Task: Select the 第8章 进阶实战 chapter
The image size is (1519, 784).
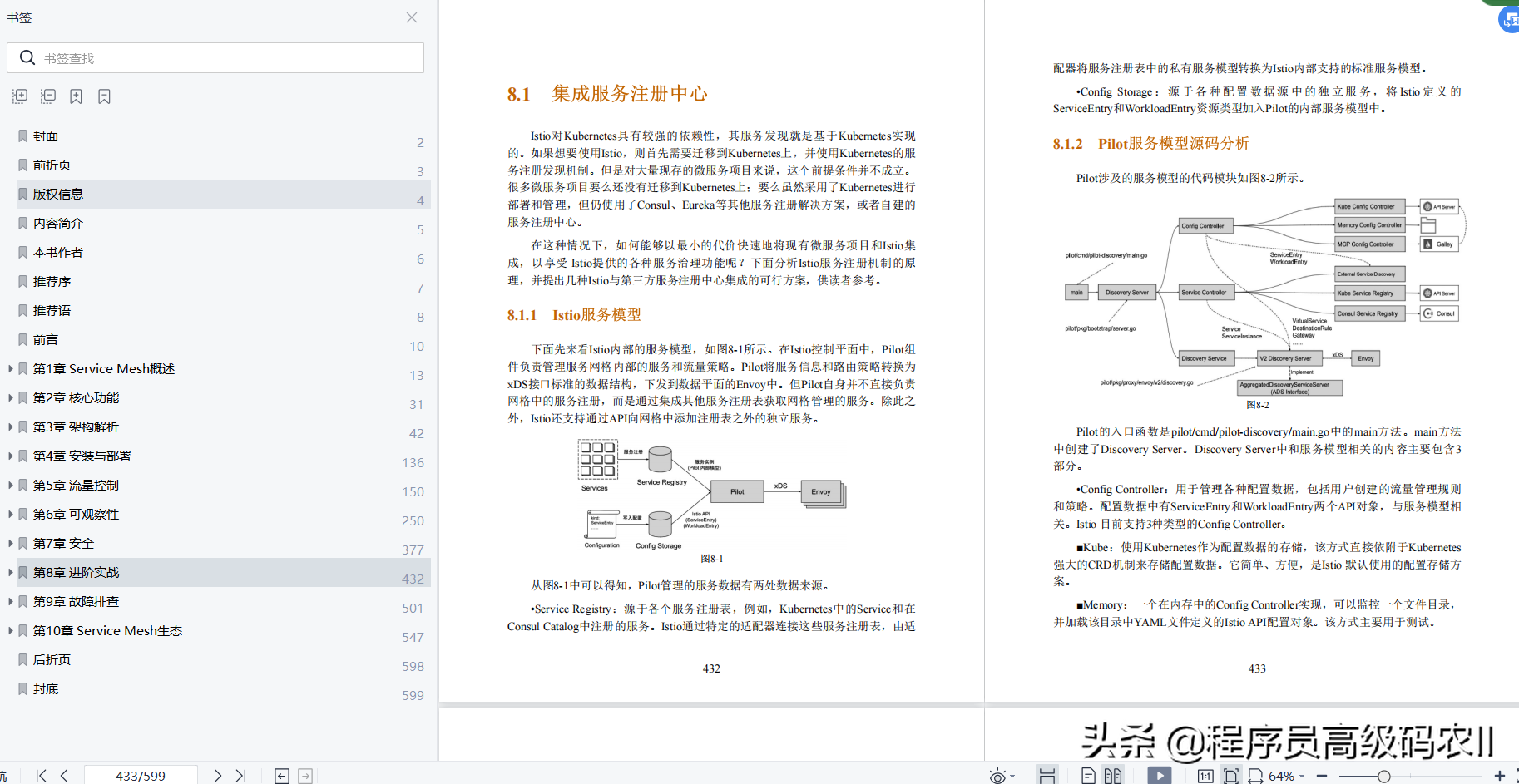Action: click(77, 572)
